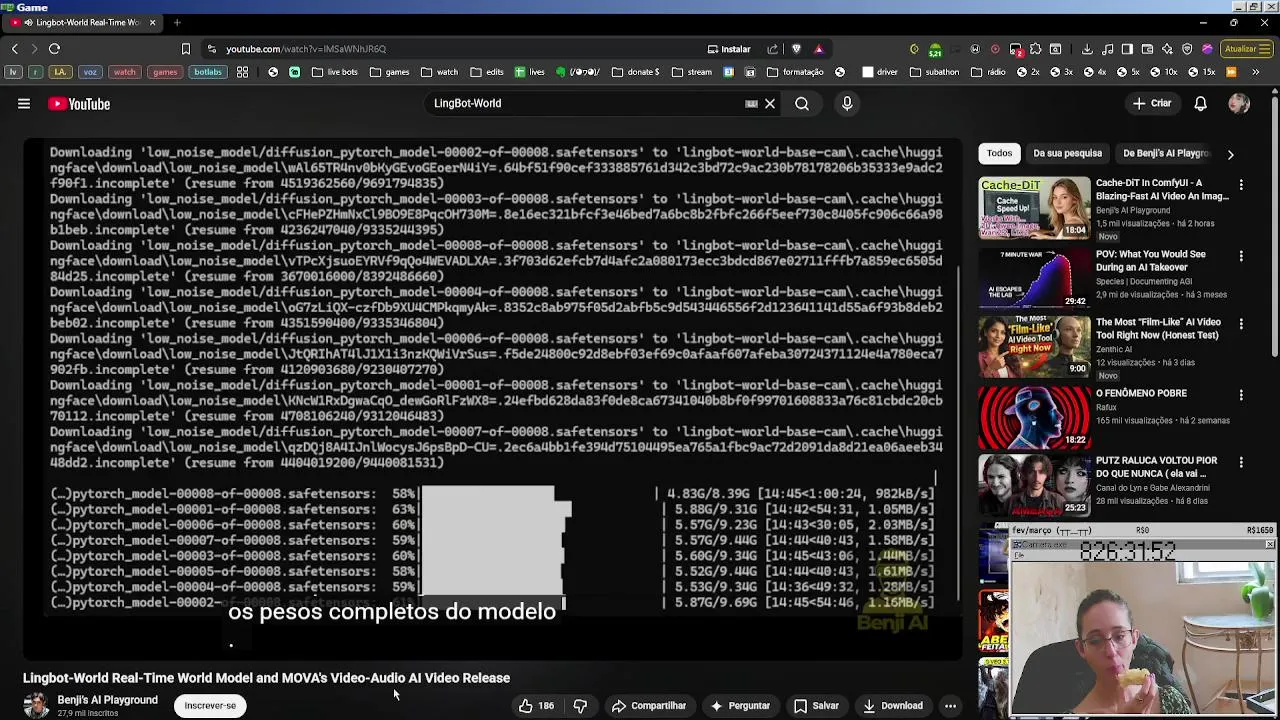Screen dimensions: 1280x720
Task: Share the video via Compartilhar
Action: [649, 706]
